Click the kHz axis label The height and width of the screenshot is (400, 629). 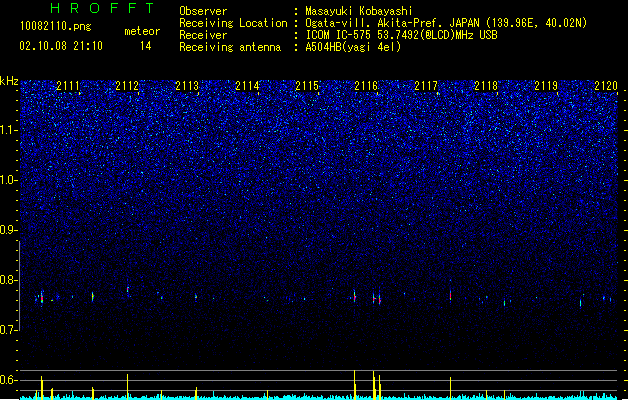9,81
